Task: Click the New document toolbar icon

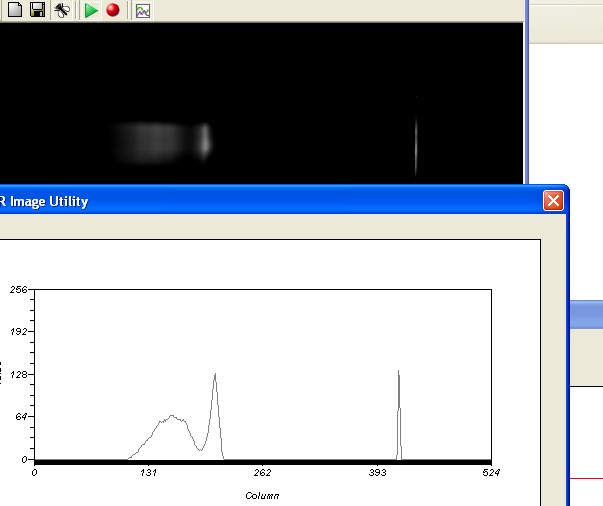Action: coord(15,10)
